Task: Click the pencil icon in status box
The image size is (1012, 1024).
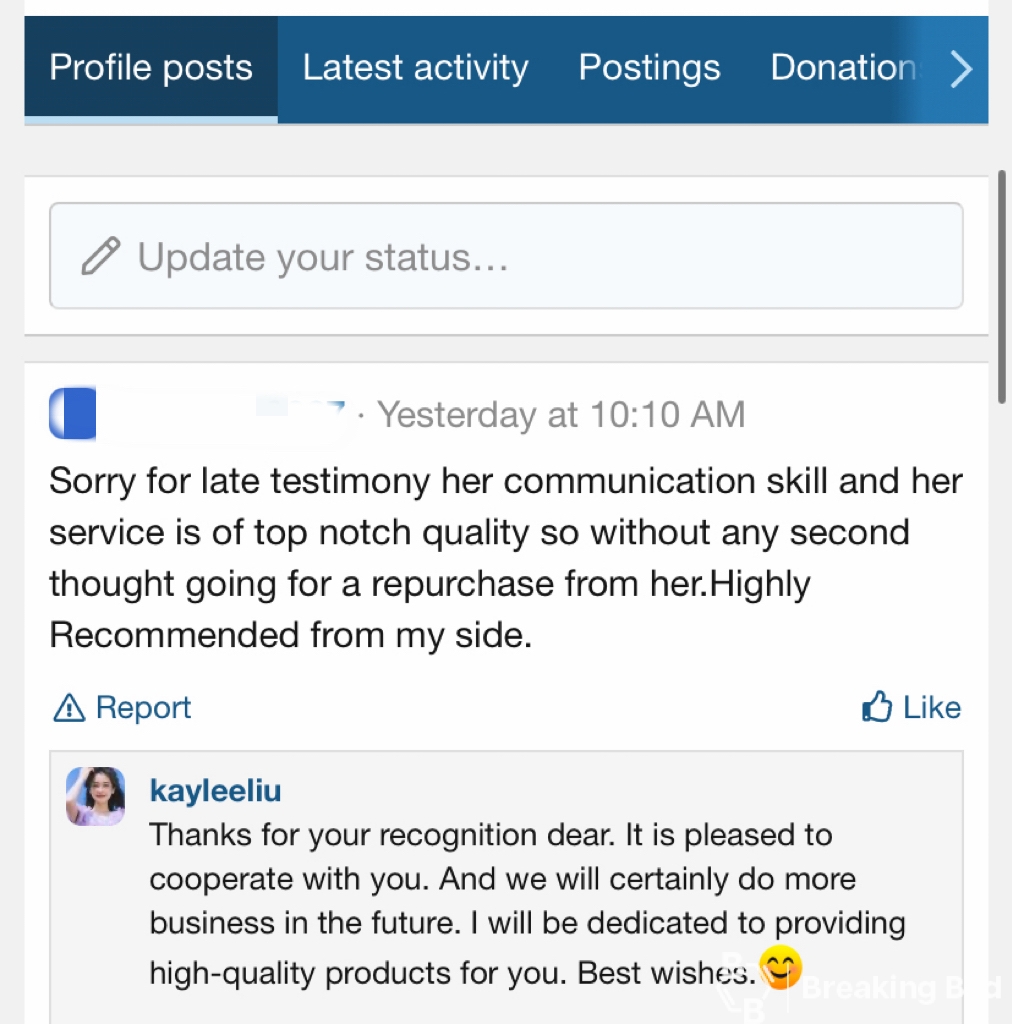Action: tap(101, 256)
